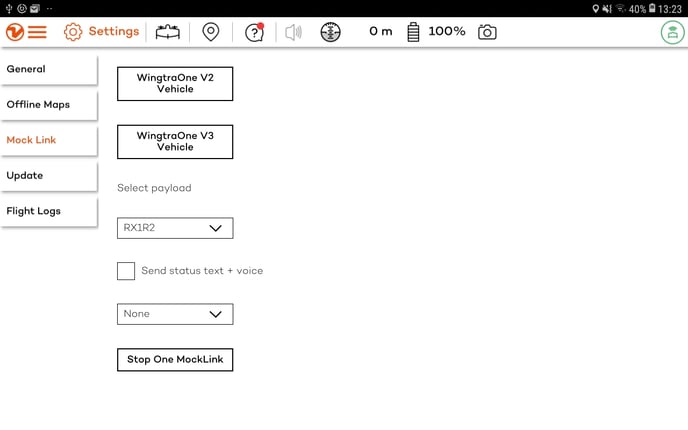Screen dimensions: 688x430
Task: Select the Mock Link tab
Action: click(x=49, y=140)
